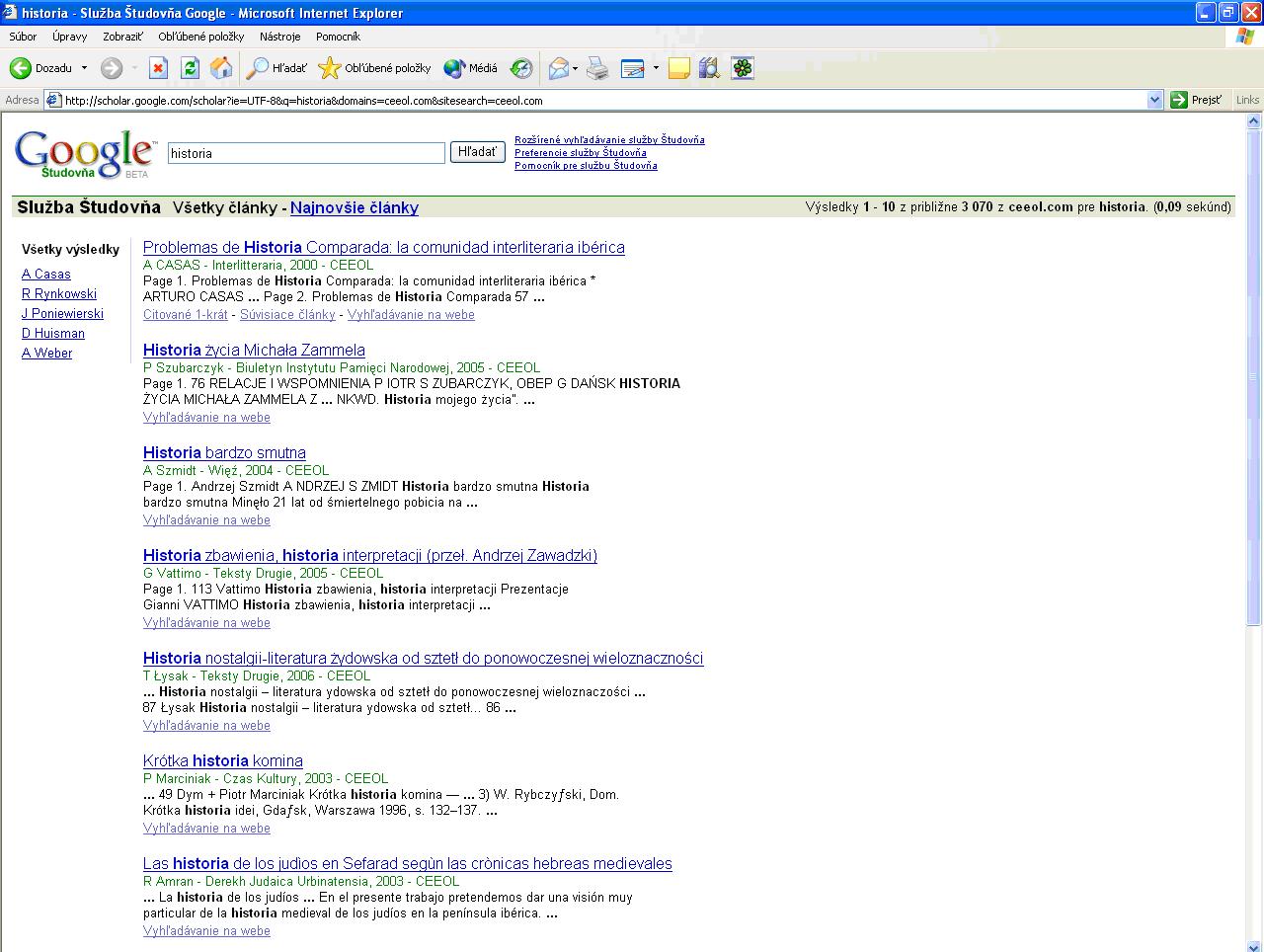Filter by author R Rynkowski
Screen dimensions: 1264x952
click(x=59, y=294)
